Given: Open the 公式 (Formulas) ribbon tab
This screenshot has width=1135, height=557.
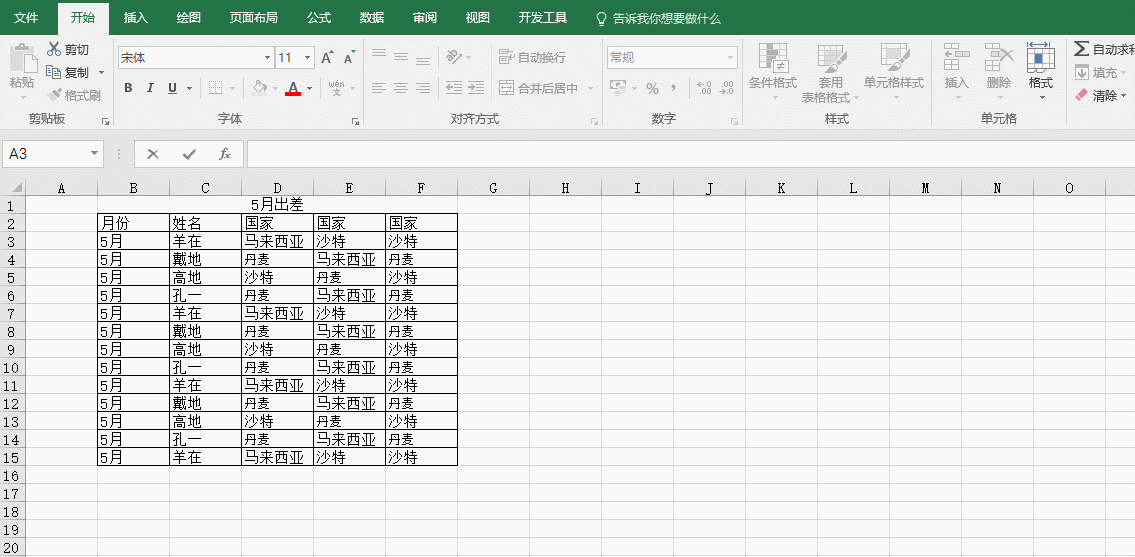Looking at the screenshot, I should (x=319, y=18).
